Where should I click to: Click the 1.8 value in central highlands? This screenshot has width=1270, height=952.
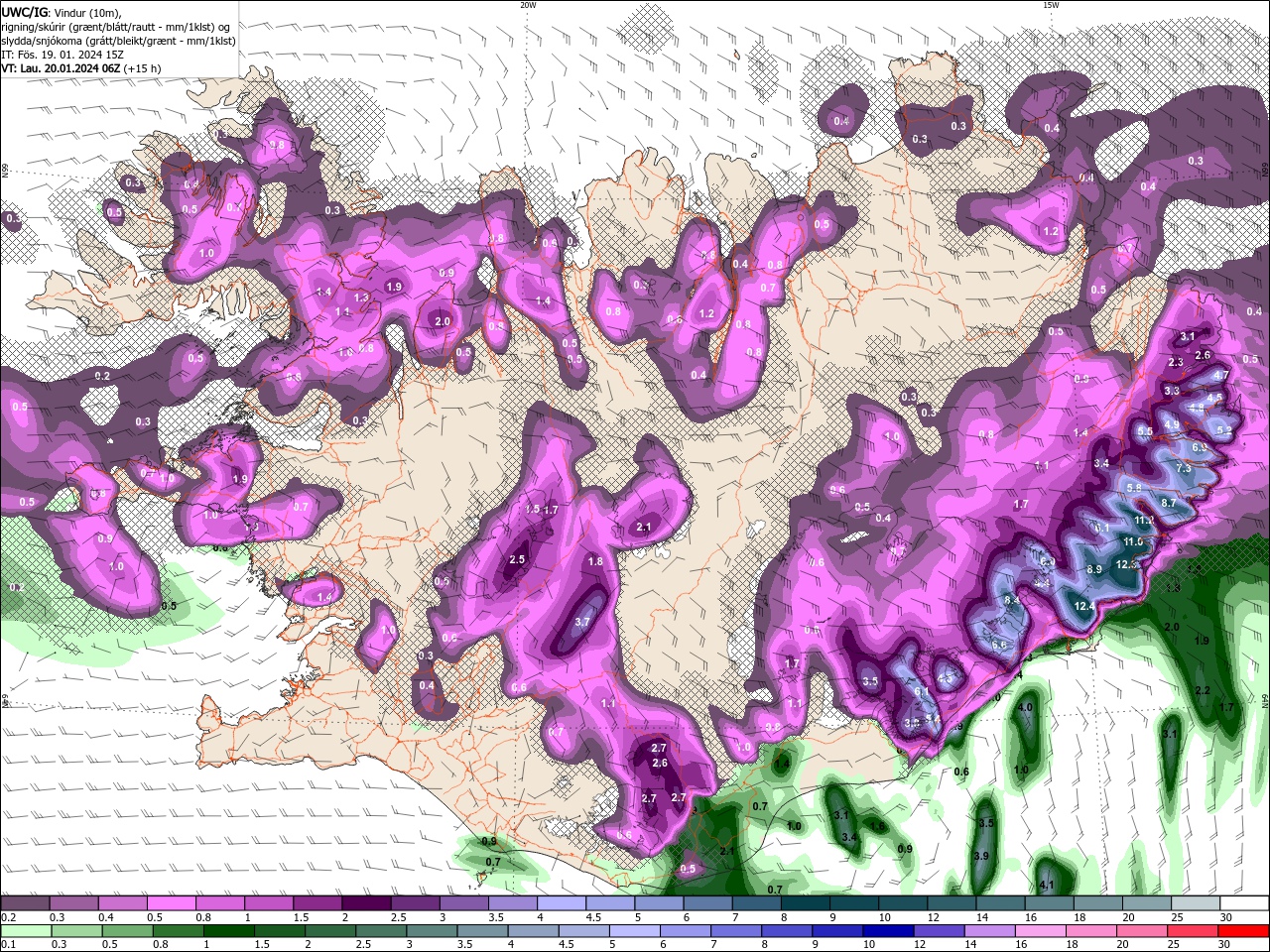[595, 561]
